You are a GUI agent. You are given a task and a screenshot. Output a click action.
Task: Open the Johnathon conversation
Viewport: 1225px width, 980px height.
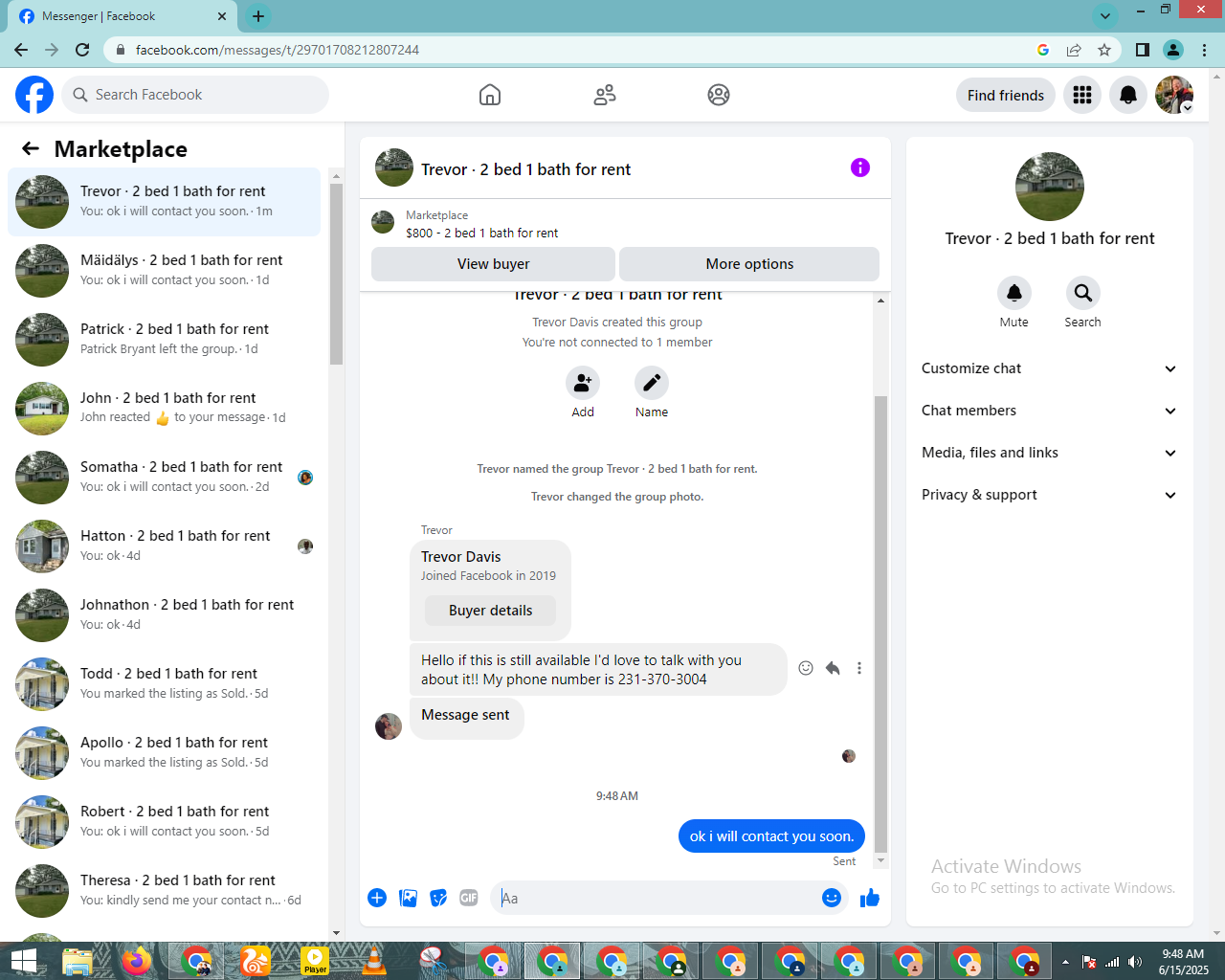click(x=164, y=615)
